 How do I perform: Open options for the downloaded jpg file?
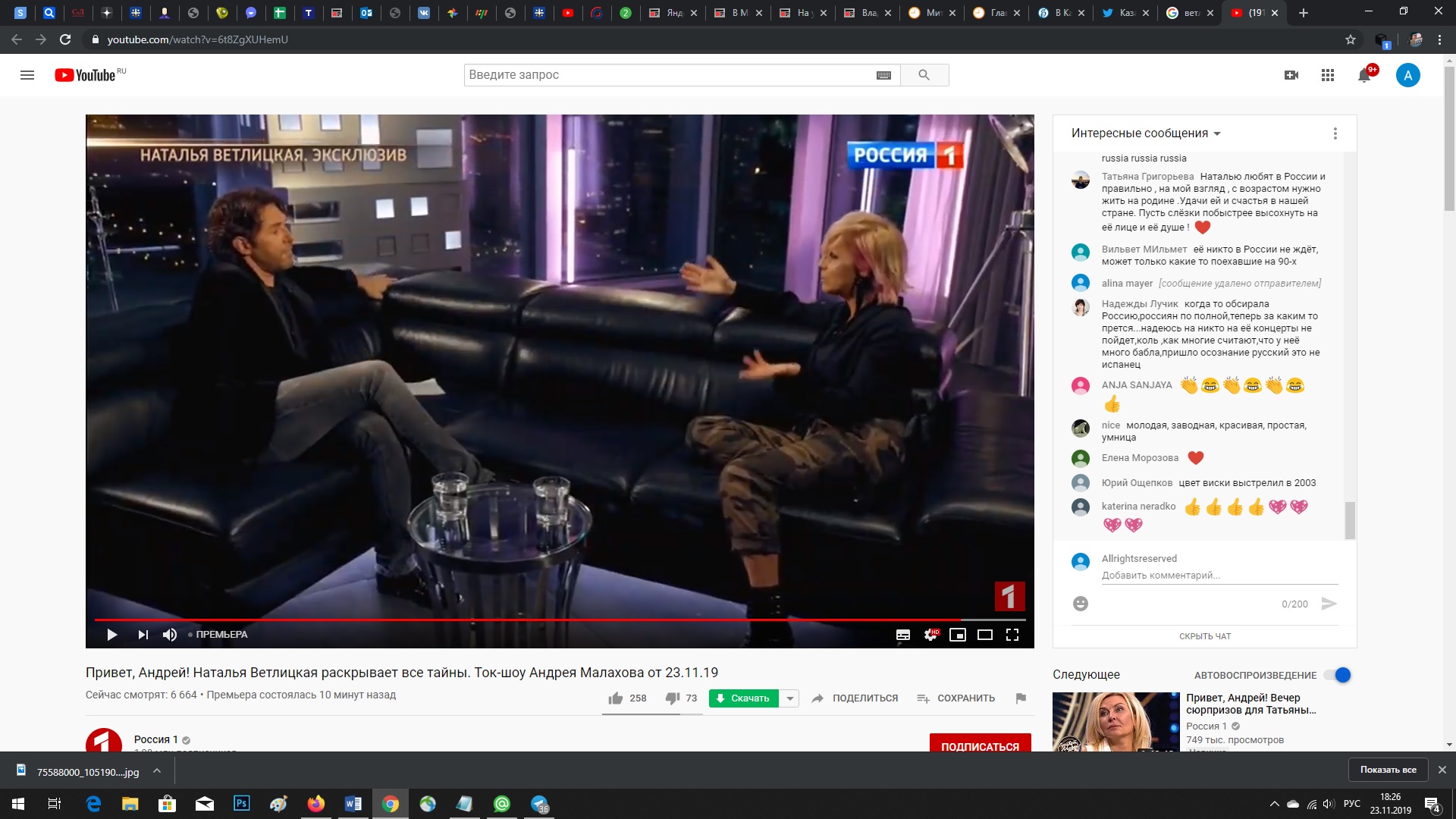(x=157, y=771)
